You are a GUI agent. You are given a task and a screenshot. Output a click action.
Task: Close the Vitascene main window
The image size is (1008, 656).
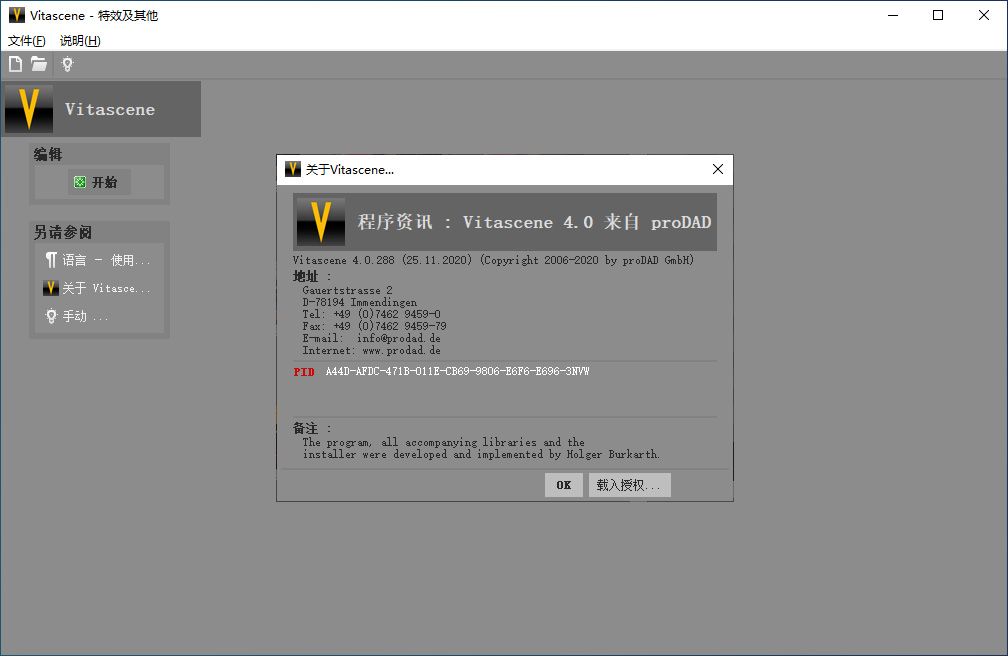coord(984,15)
